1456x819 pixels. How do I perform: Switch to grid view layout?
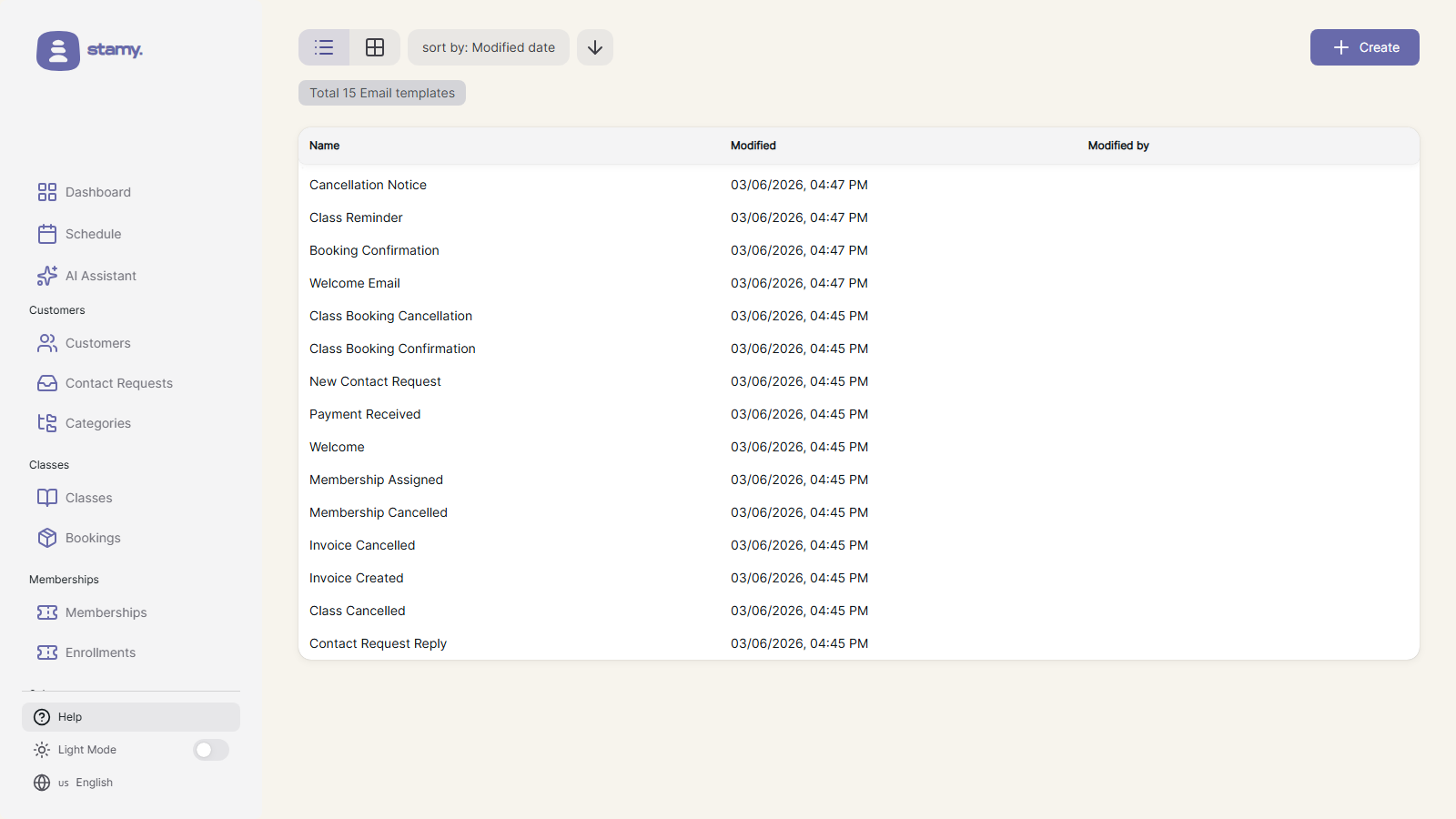[375, 47]
